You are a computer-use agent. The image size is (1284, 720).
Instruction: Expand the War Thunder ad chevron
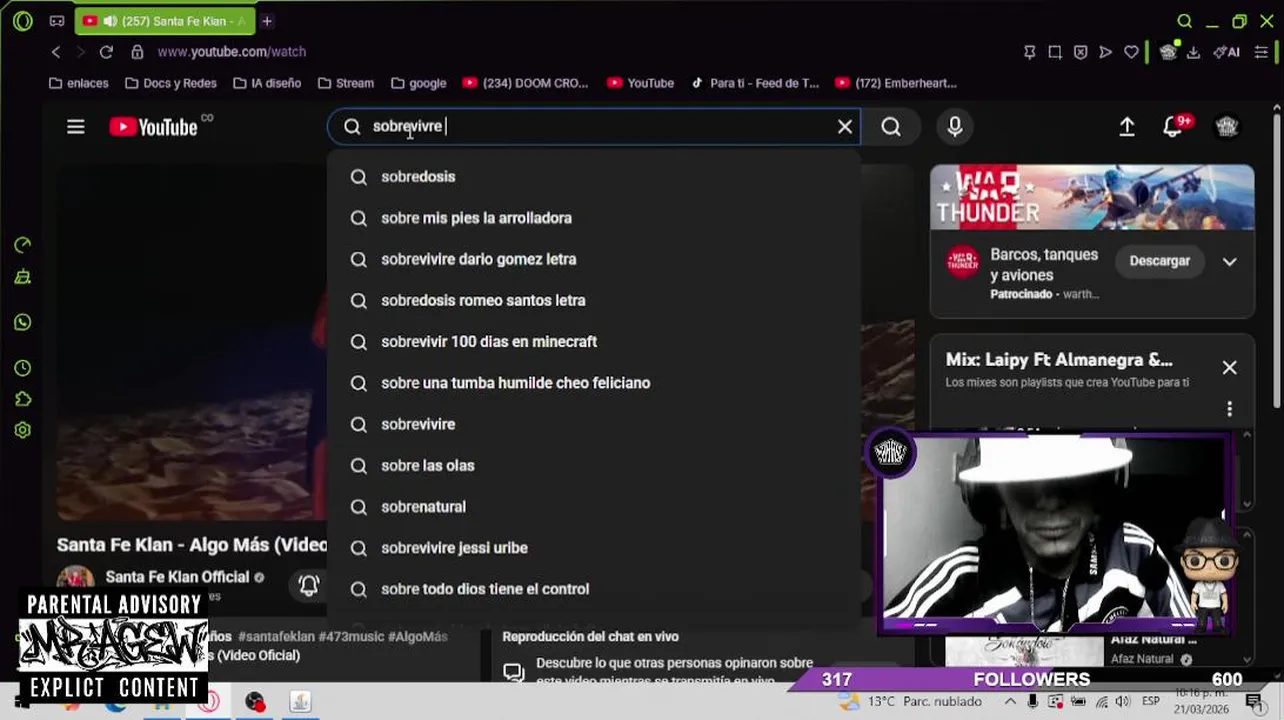pos(1229,262)
